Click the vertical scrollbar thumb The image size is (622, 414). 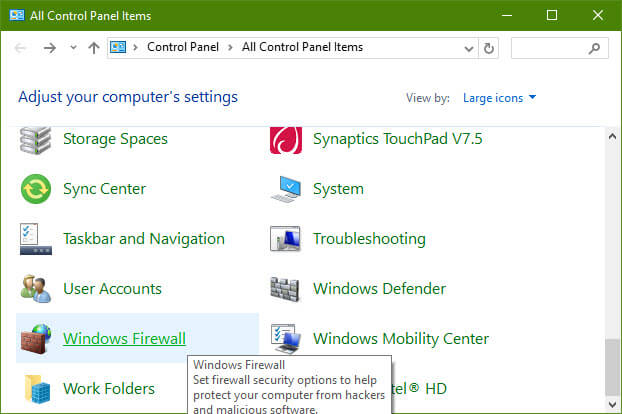612,367
